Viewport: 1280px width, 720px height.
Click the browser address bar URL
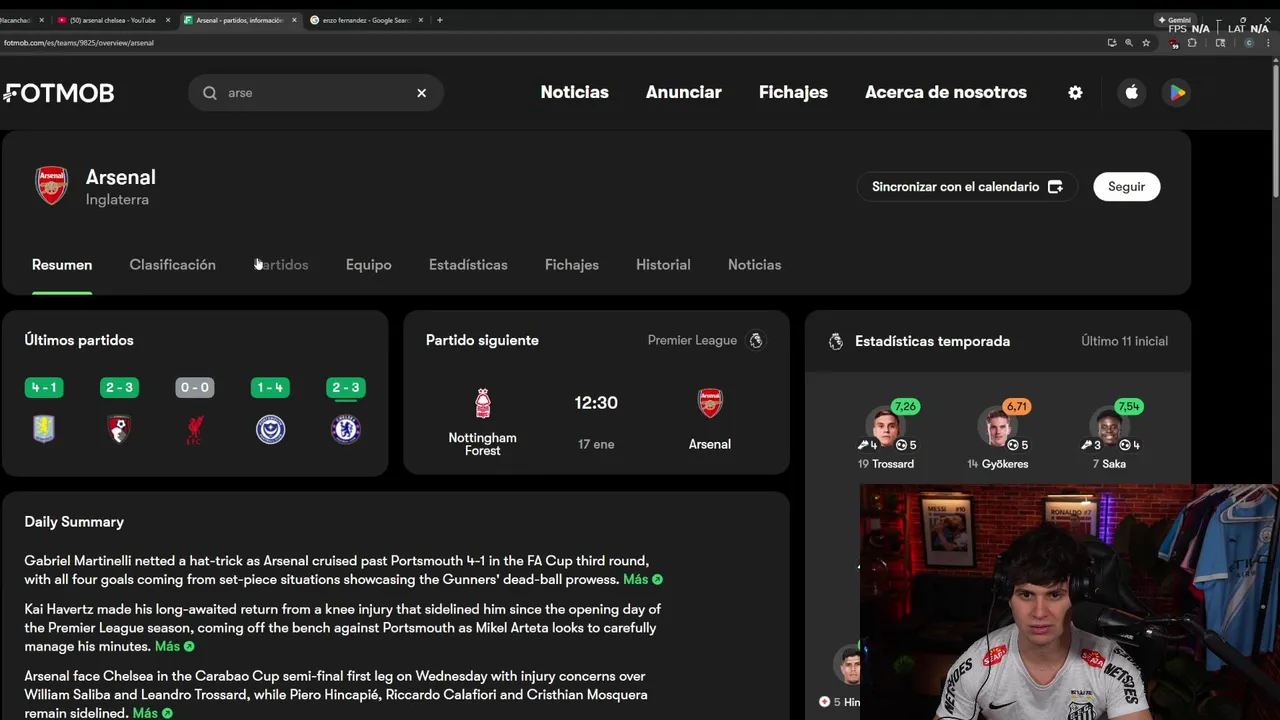[79, 43]
